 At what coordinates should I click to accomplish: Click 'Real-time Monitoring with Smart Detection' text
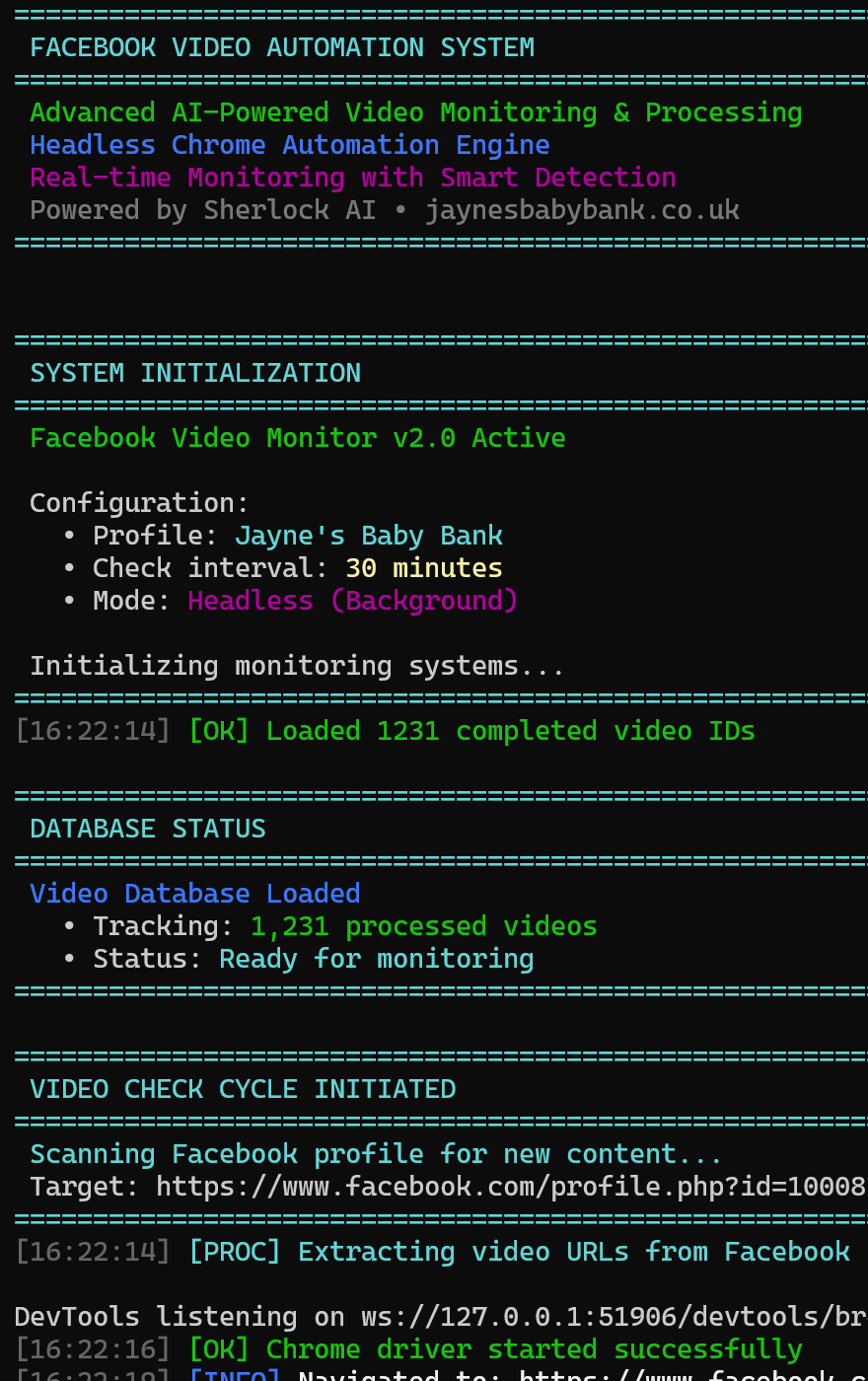pos(353,178)
